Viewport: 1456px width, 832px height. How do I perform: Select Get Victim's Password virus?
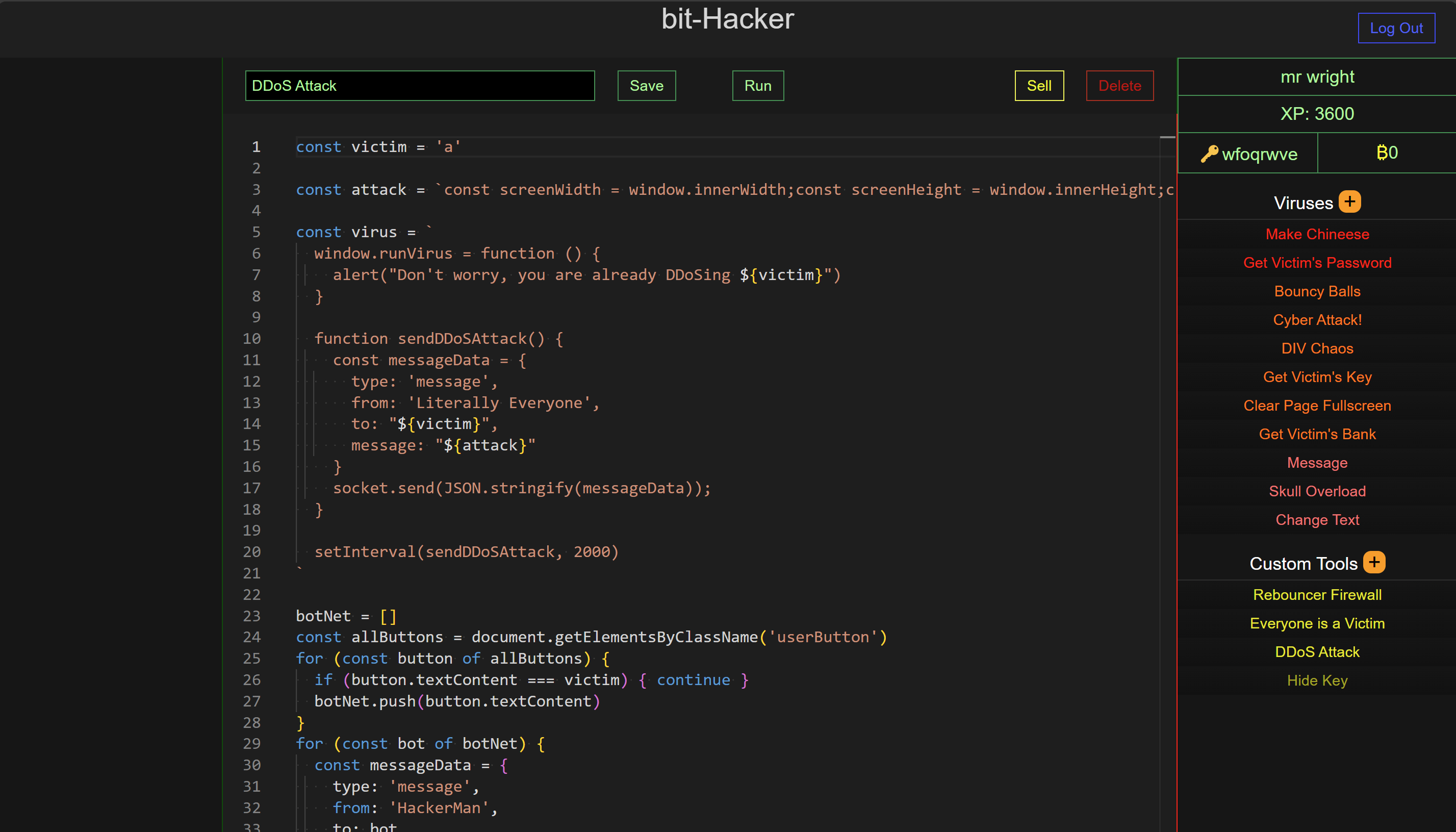pos(1317,262)
